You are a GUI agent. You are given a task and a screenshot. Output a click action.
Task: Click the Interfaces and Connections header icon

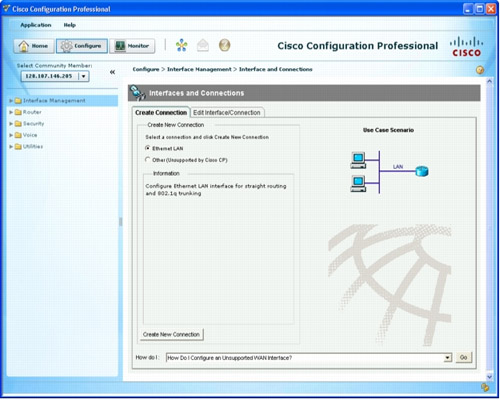point(137,93)
